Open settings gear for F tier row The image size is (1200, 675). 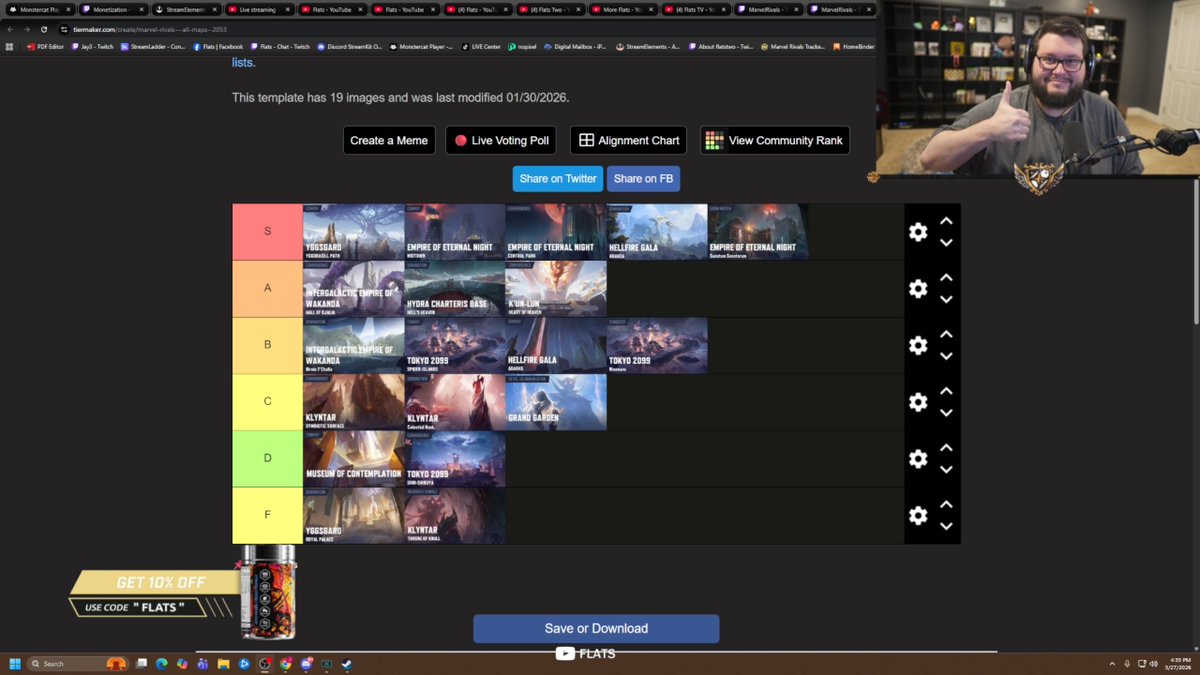918,516
